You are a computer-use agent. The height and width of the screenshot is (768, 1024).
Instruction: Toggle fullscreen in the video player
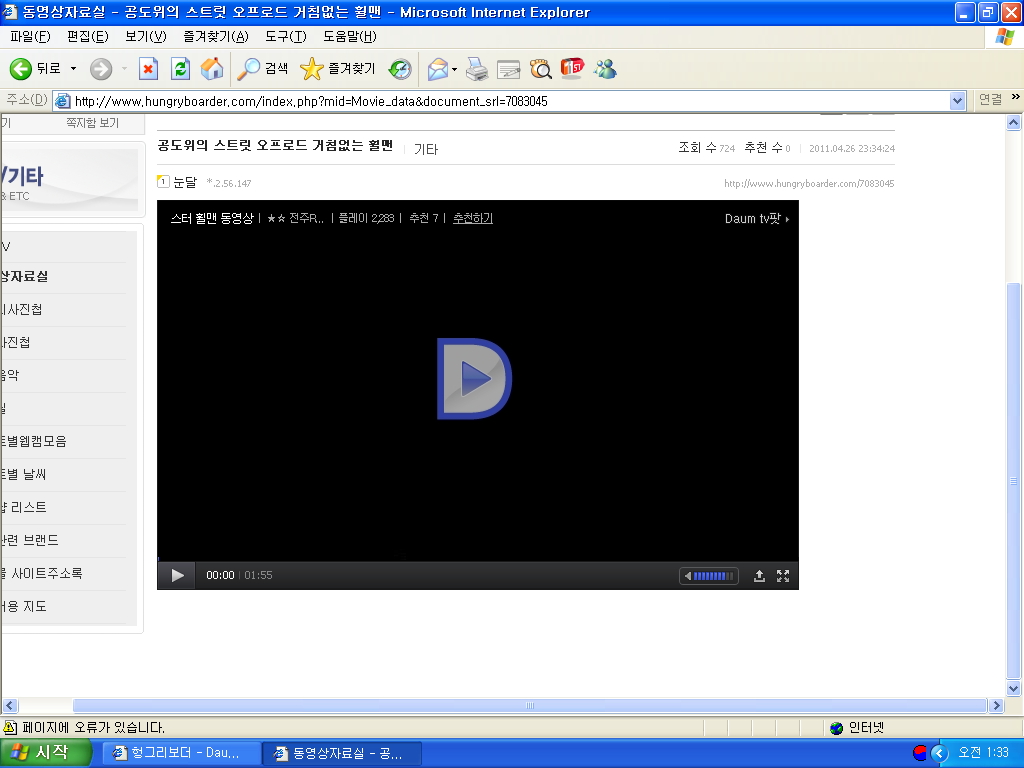pos(783,576)
